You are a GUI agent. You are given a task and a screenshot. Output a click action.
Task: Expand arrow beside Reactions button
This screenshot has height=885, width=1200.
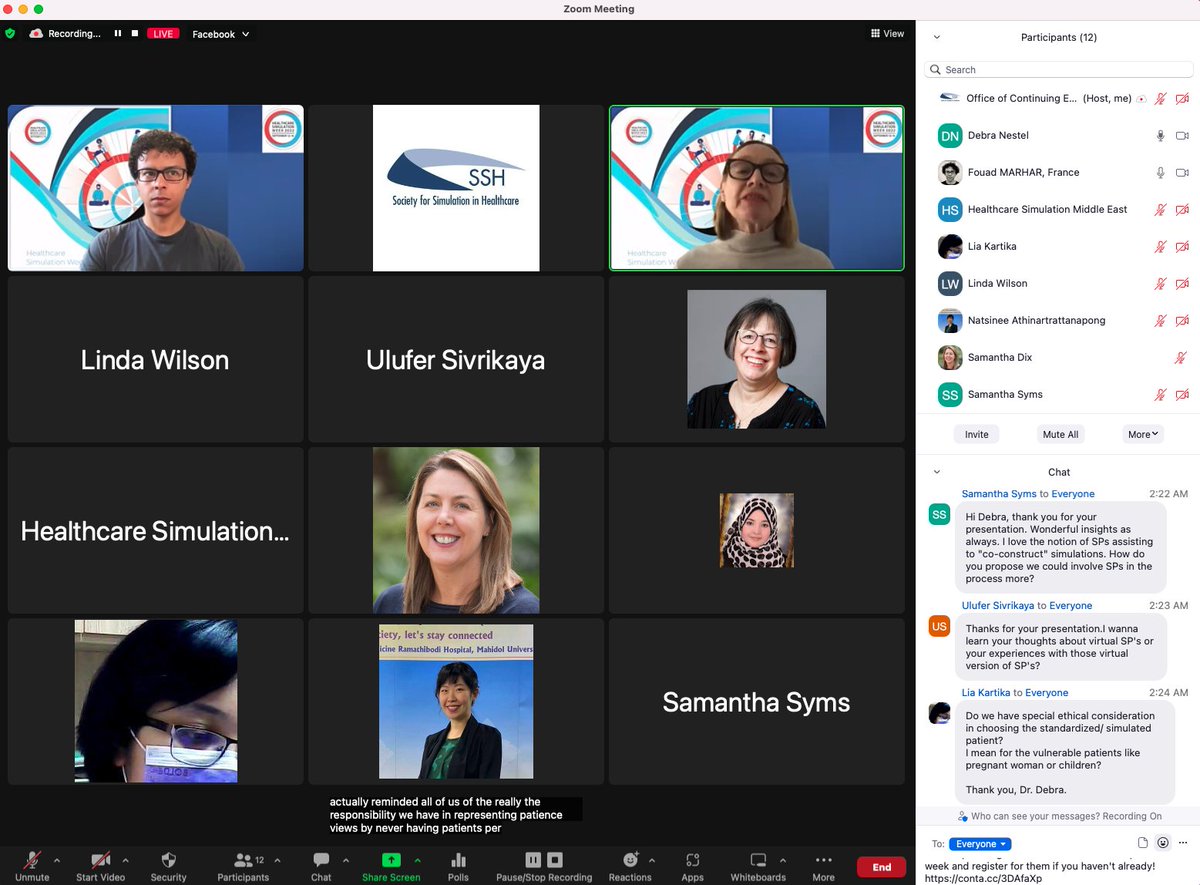coord(652,860)
